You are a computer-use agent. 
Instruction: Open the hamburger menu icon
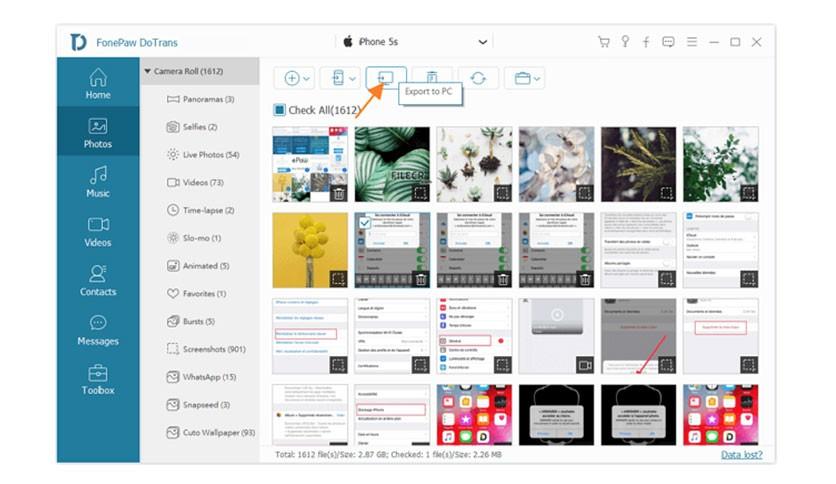[692, 42]
